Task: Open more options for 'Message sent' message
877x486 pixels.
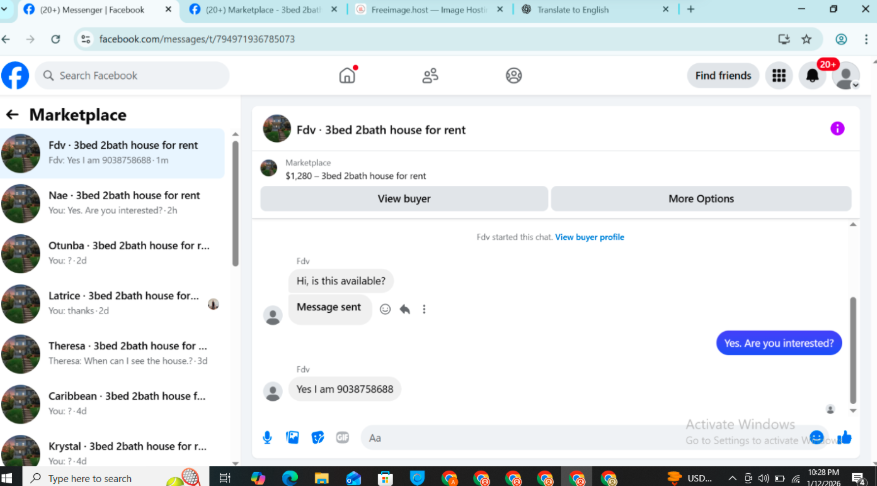Action: coord(424,309)
